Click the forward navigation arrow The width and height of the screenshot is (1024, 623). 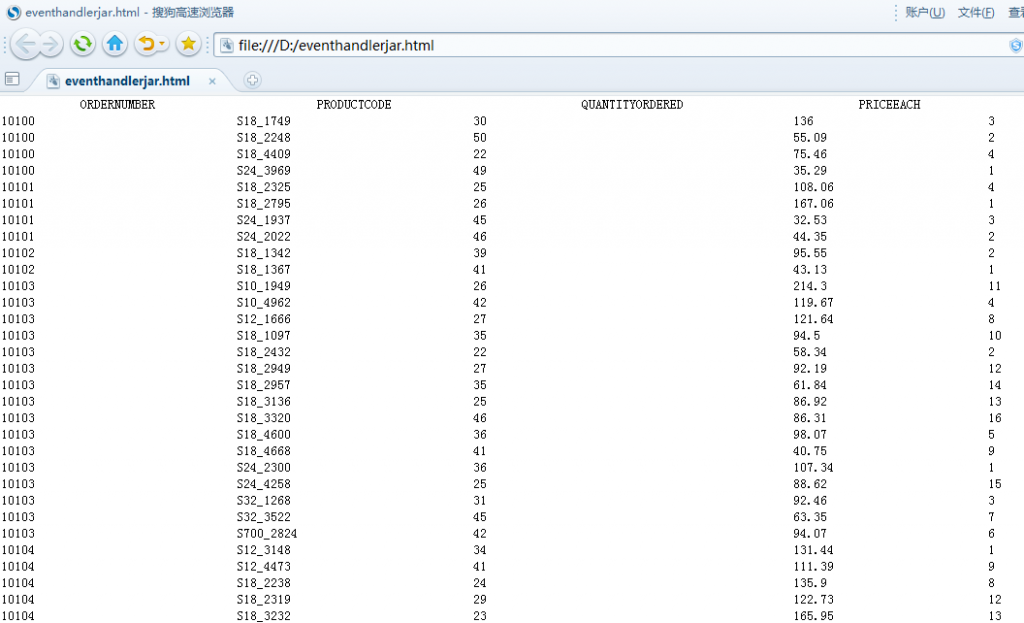coord(50,44)
